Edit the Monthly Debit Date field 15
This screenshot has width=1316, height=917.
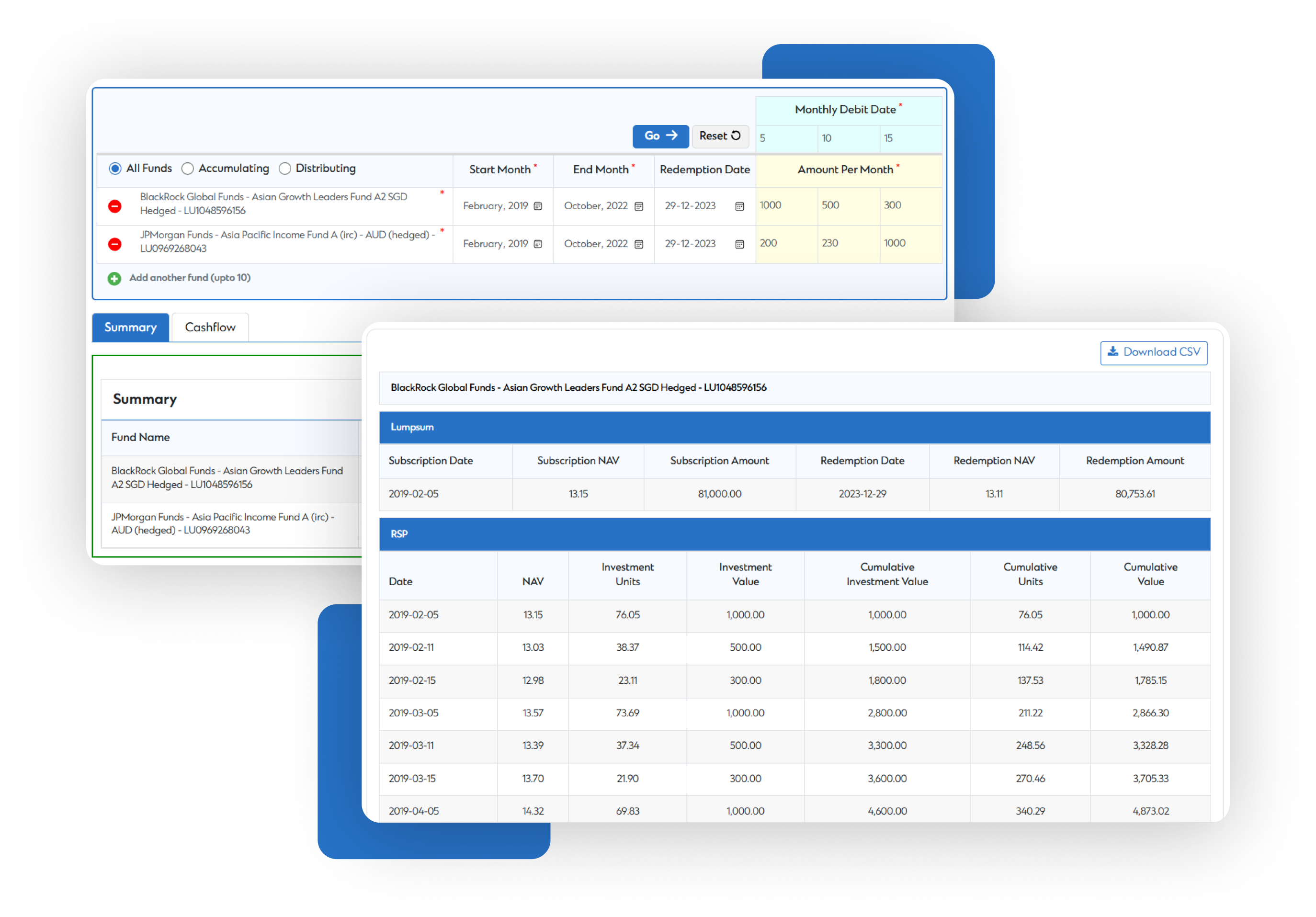910,138
